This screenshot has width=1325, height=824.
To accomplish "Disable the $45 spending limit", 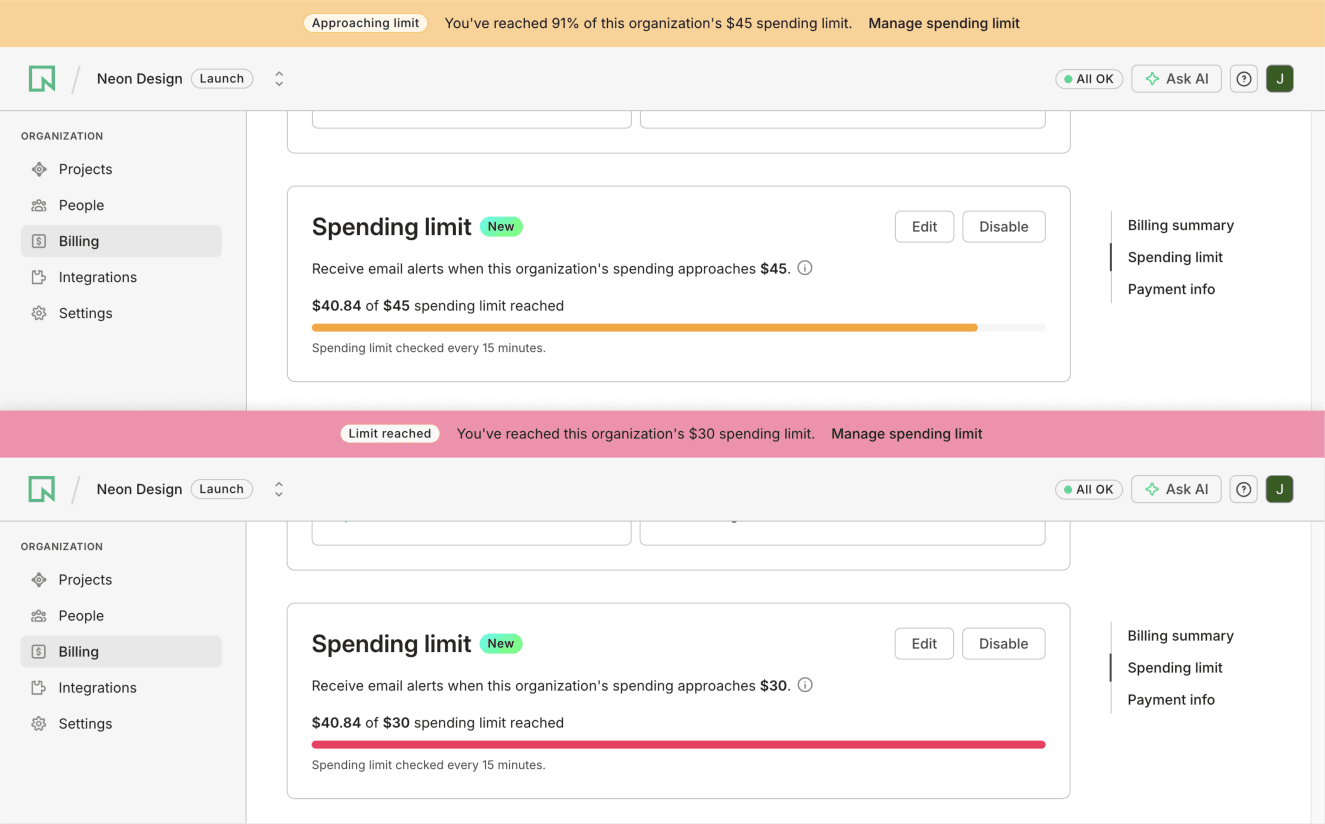I will [1003, 227].
